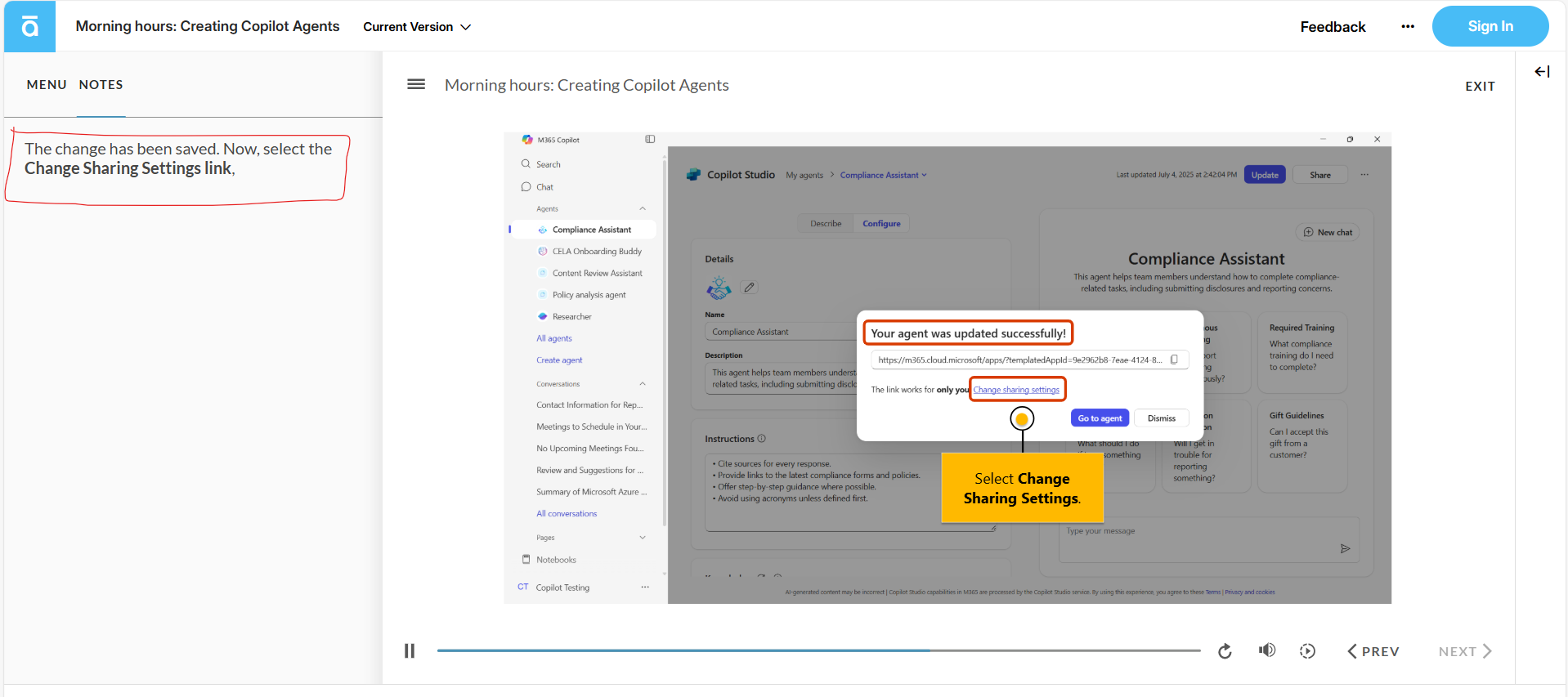Image resolution: width=1568 pixels, height=697 pixels.
Task: Copy the agent link with the copy icon
Action: [x=1174, y=360]
